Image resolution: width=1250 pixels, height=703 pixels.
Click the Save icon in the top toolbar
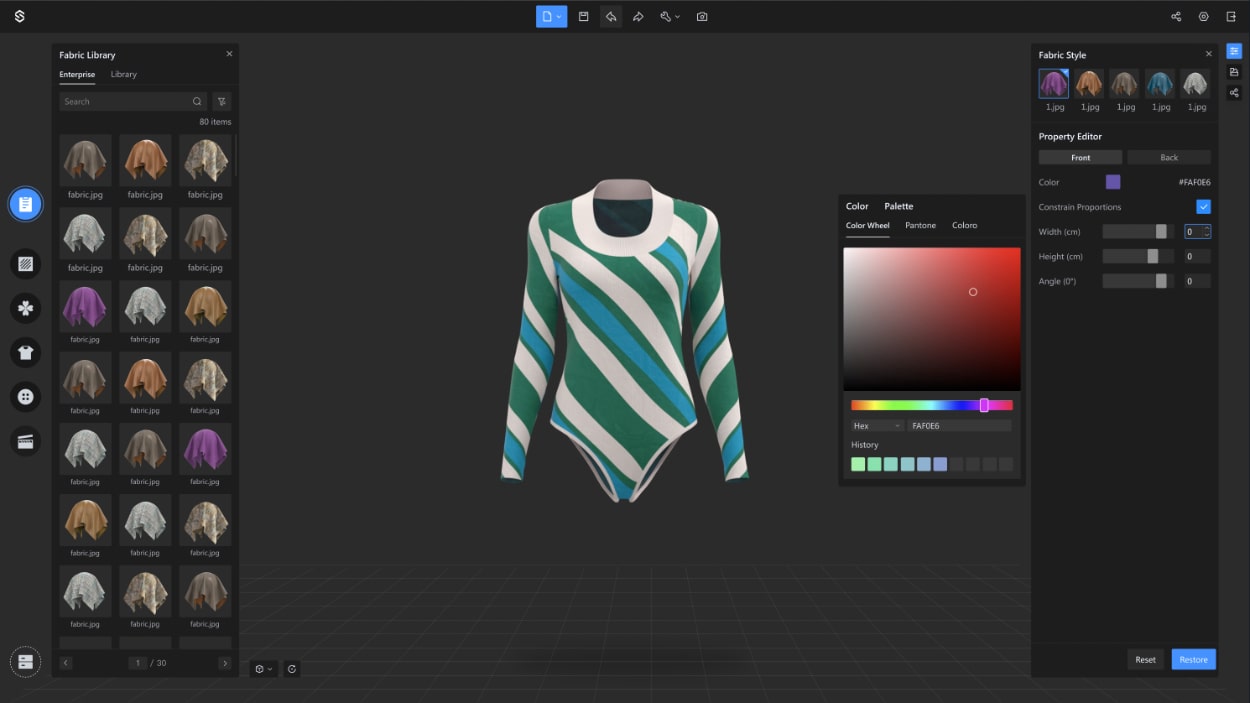583,16
